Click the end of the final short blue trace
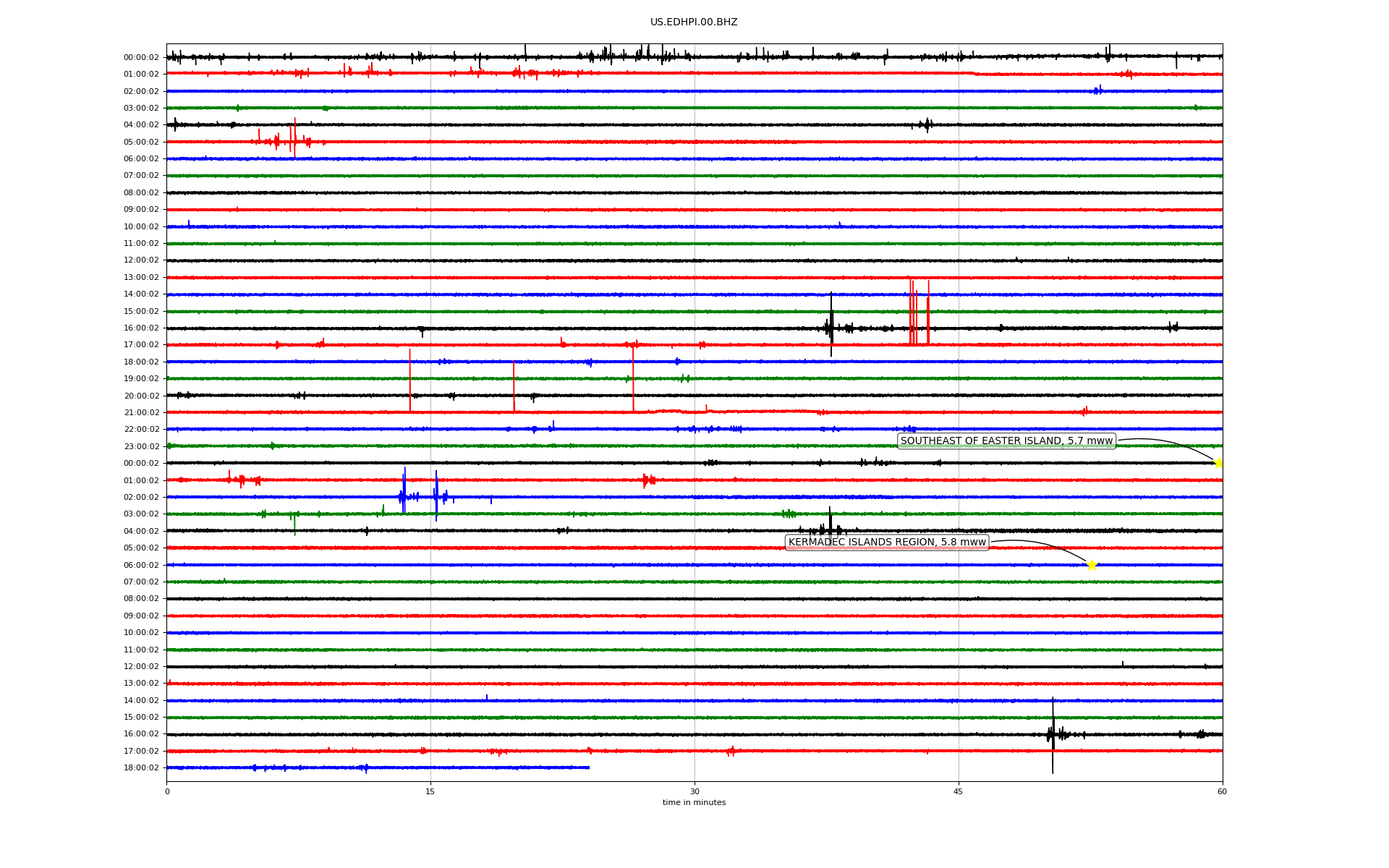This screenshot has height=868, width=1389. click(588, 767)
